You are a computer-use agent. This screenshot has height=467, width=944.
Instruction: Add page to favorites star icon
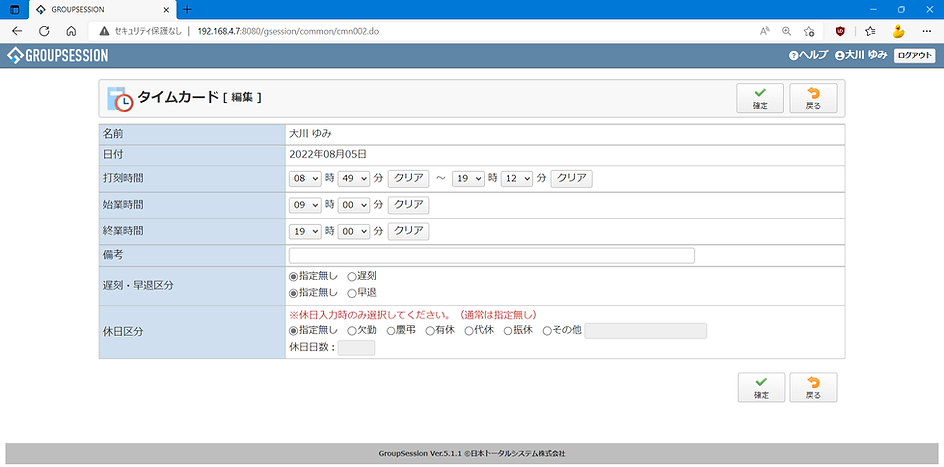coord(809,31)
